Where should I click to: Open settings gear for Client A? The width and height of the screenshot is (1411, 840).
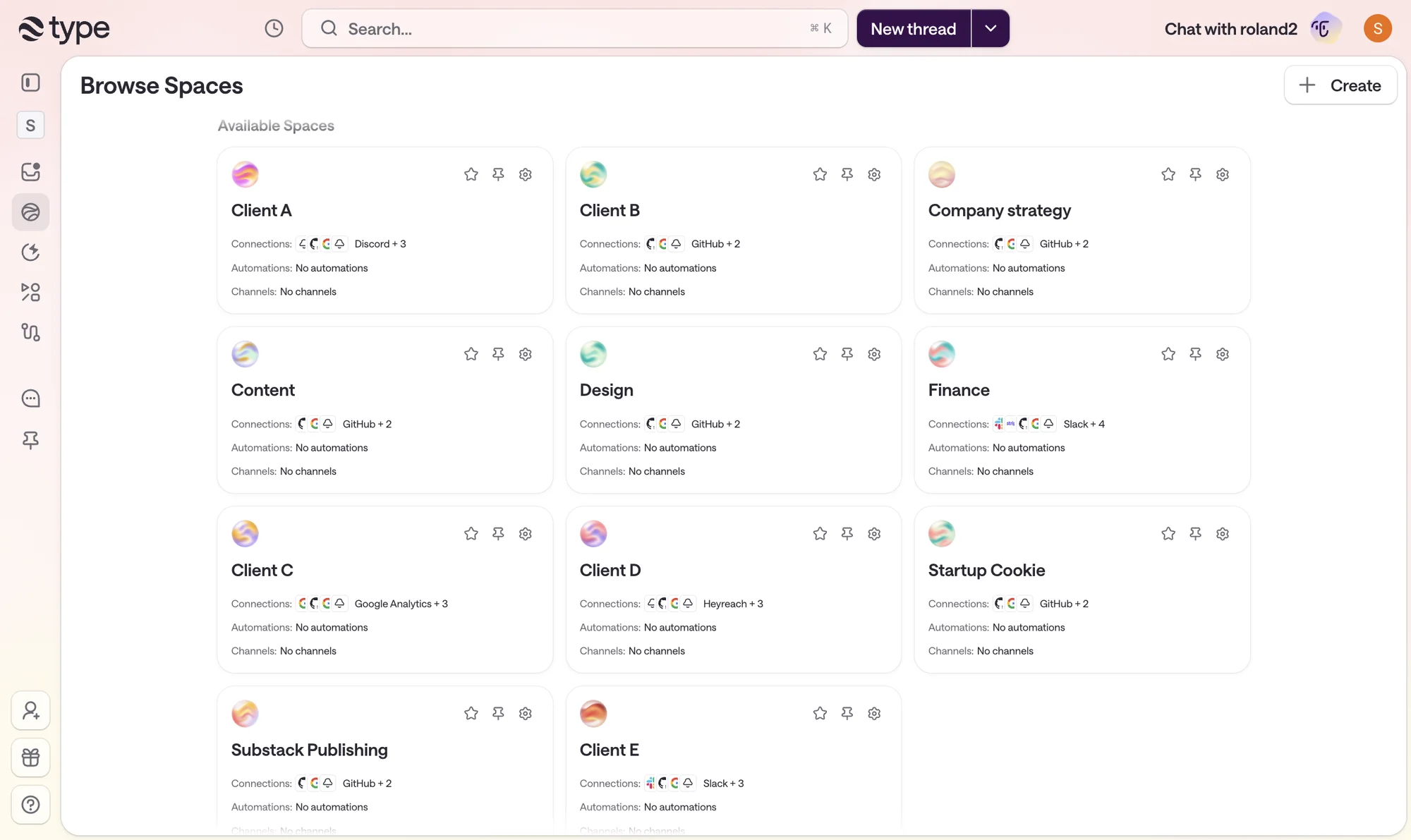526,174
